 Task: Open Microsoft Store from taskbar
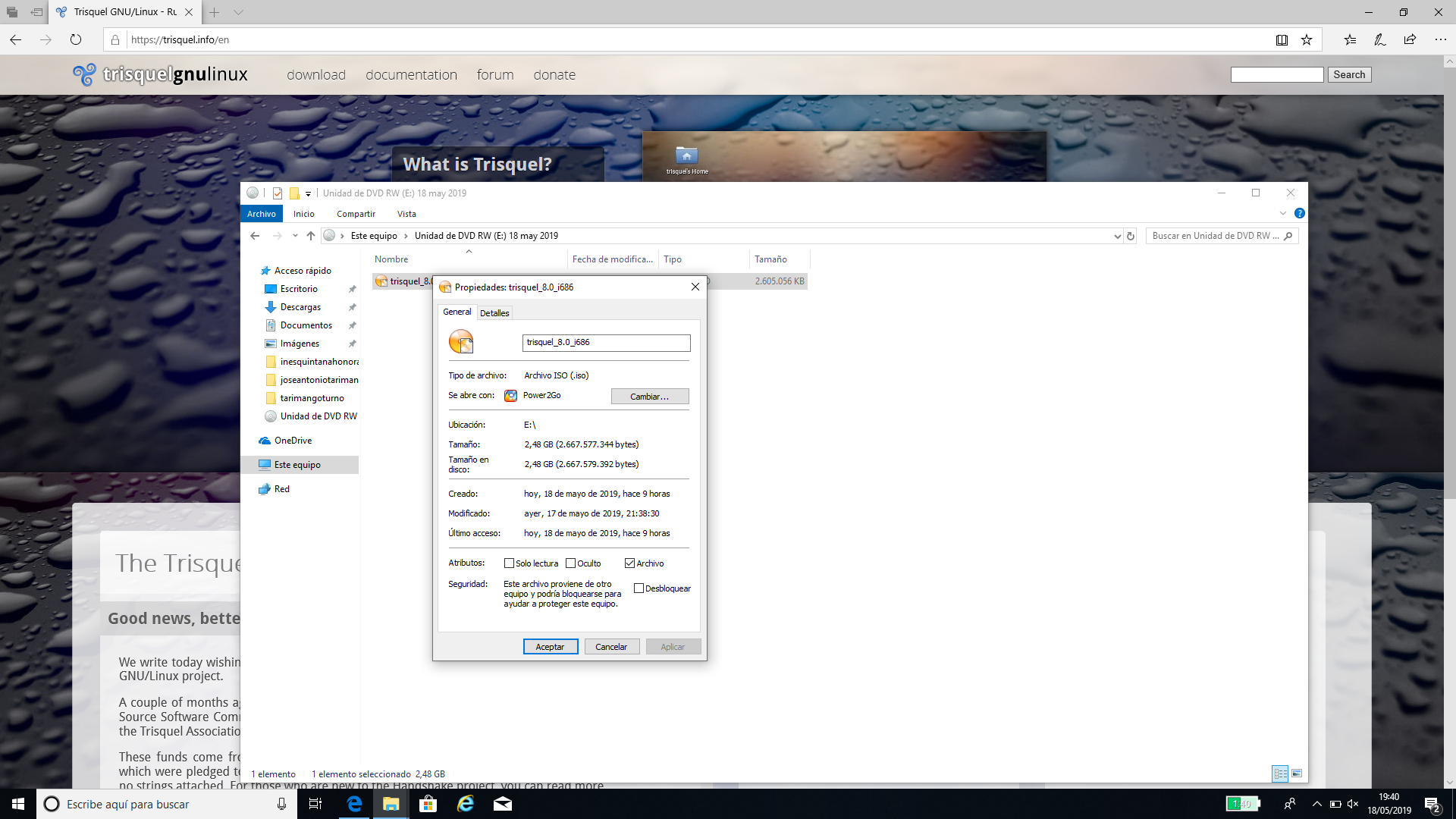pyautogui.click(x=428, y=804)
